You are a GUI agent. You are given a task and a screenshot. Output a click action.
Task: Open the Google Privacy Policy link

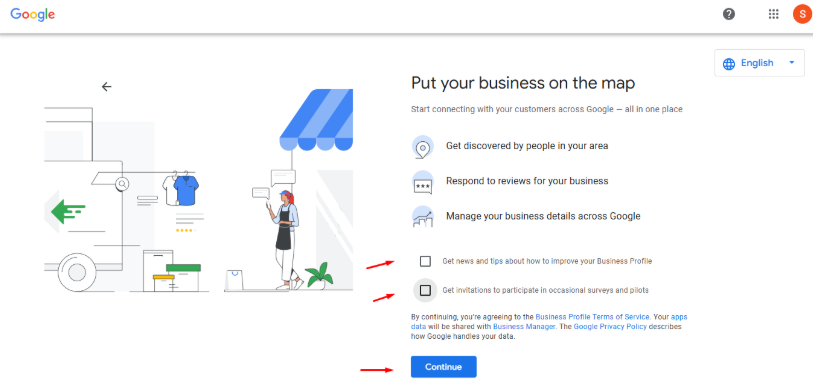[x=610, y=326]
